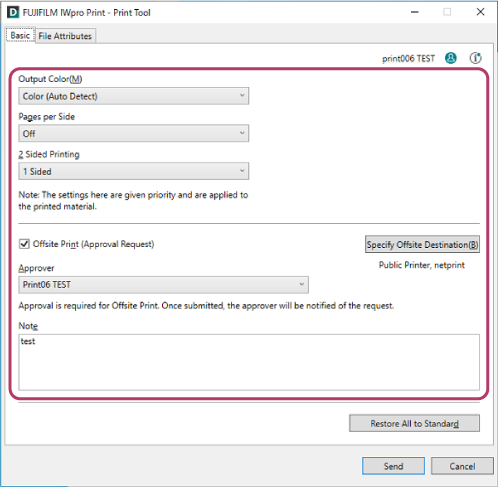This screenshot has height=487, width=499.
Task: Expand the Pages per Side dropdown
Action: pos(134,133)
